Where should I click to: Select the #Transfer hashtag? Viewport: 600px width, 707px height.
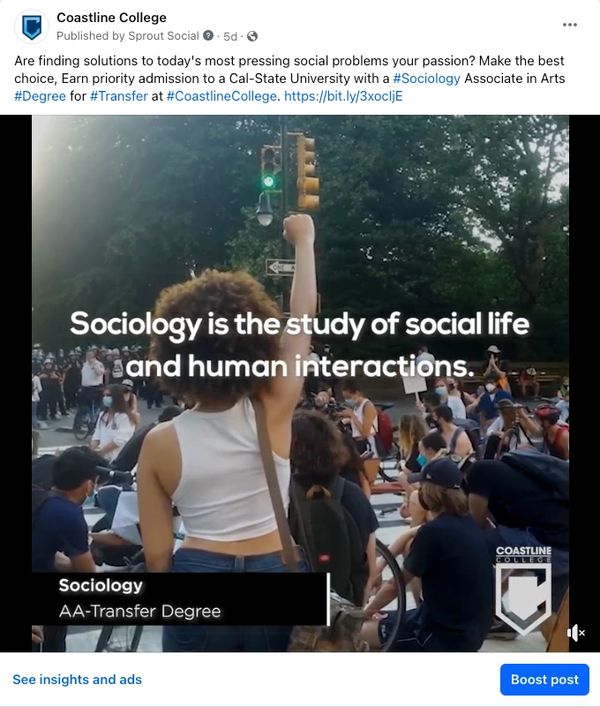coord(119,96)
